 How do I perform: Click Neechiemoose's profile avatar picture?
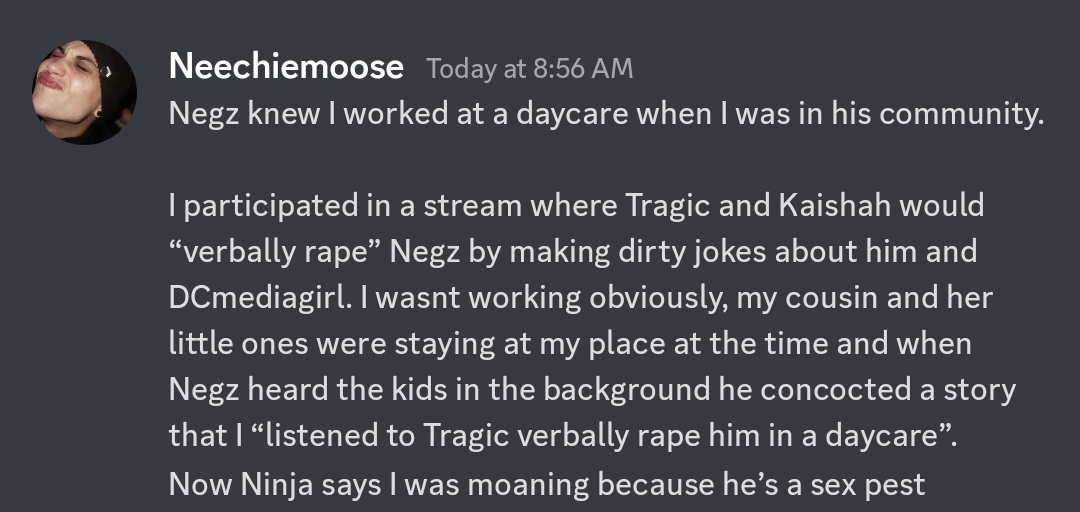85,92
